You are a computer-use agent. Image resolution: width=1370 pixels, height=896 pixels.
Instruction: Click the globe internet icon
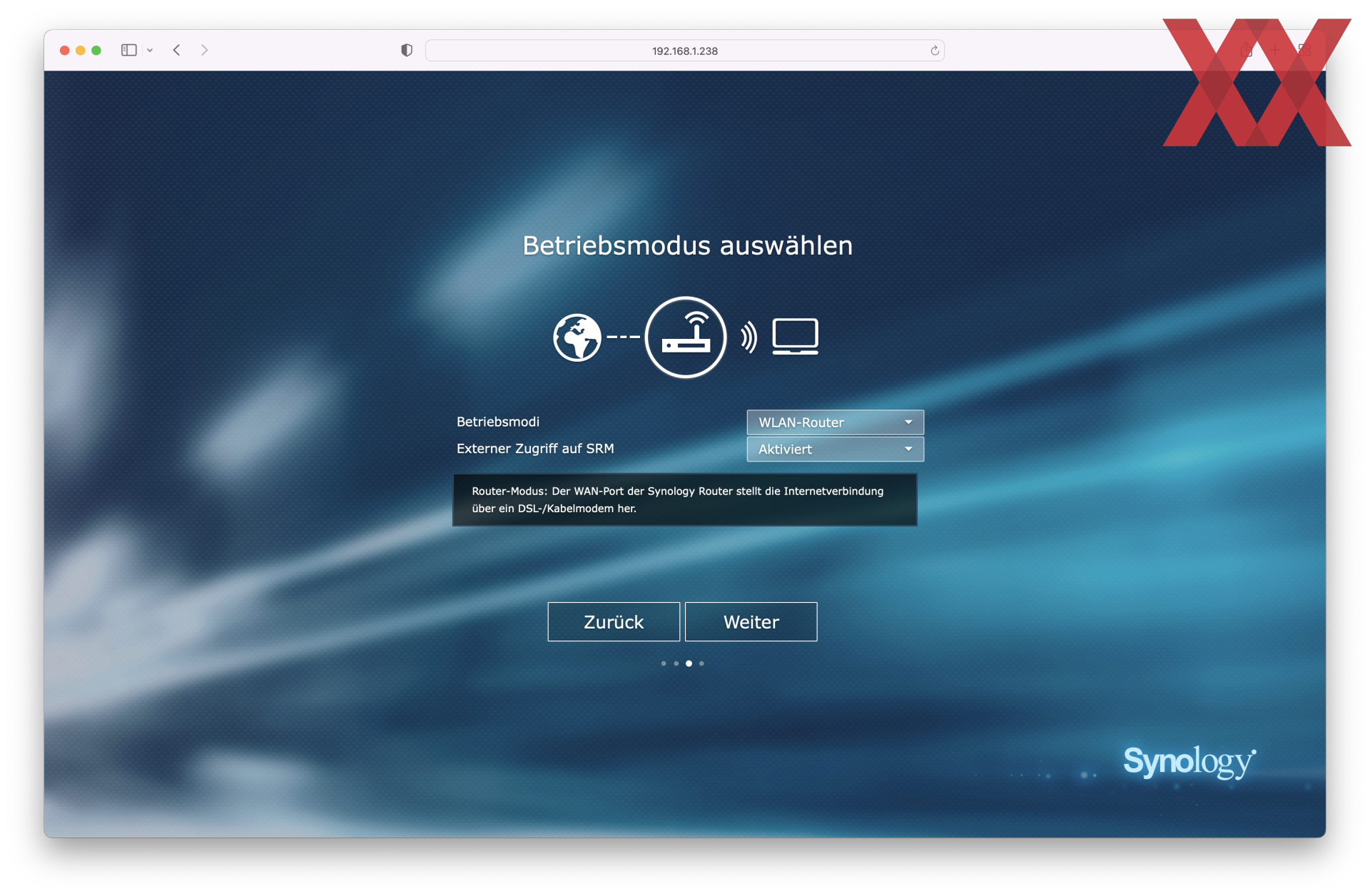tap(577, 337)
